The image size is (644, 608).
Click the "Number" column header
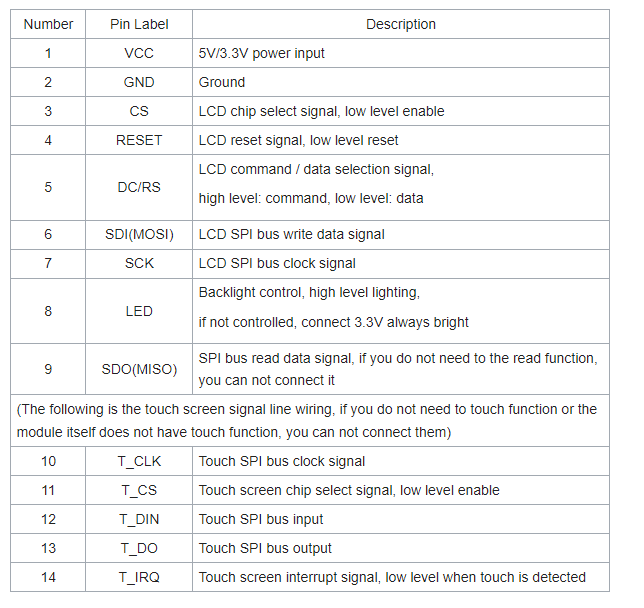[x=48, y=24]
